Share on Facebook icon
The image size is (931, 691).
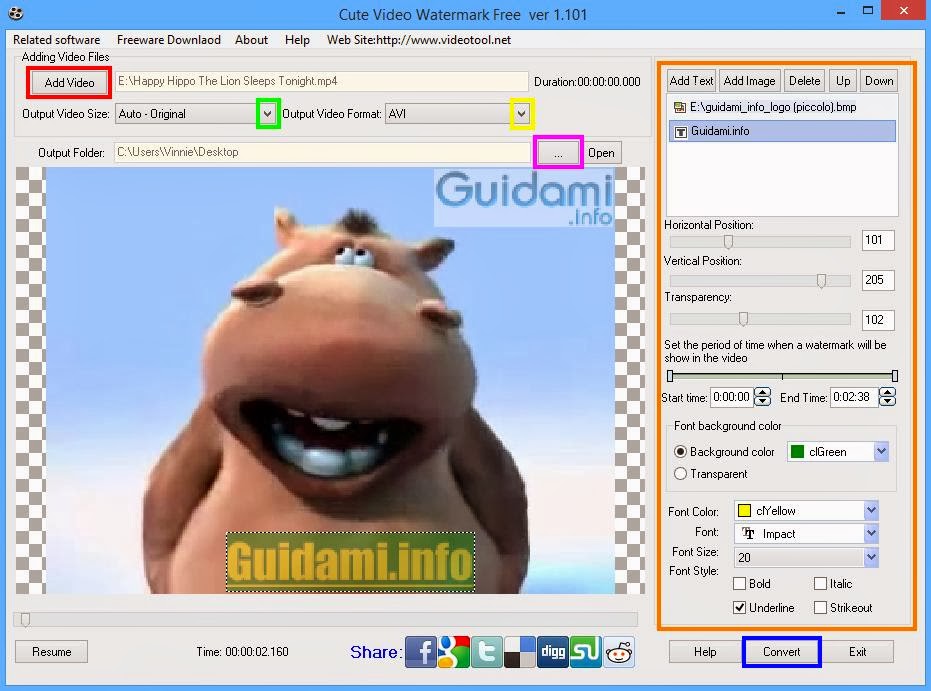pyautogui.click(x=421, y=652)
